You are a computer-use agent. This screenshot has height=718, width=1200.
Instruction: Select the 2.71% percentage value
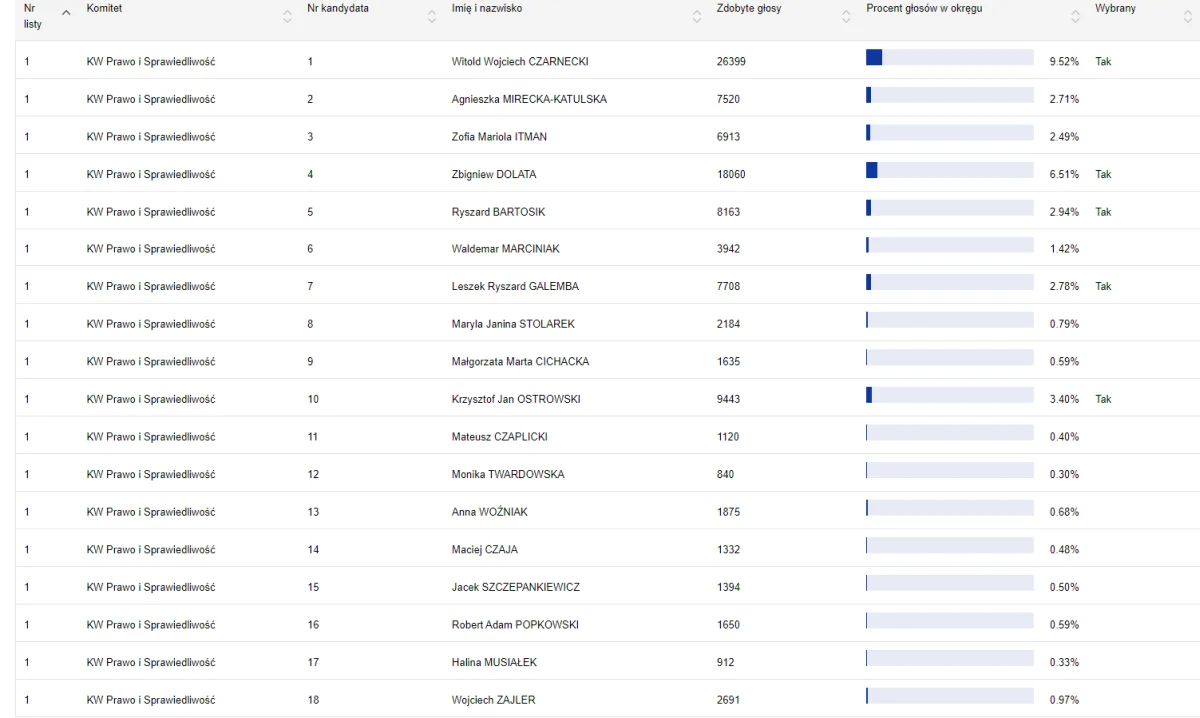(x=1064, y=99)
